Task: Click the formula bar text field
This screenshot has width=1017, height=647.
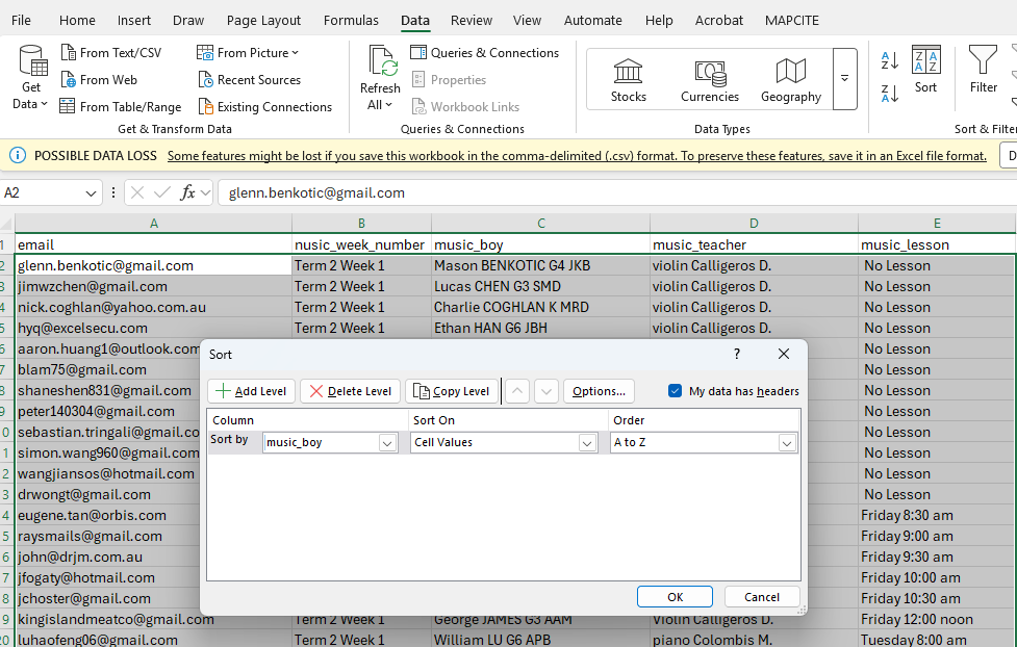Action: [x=616, y=193]
